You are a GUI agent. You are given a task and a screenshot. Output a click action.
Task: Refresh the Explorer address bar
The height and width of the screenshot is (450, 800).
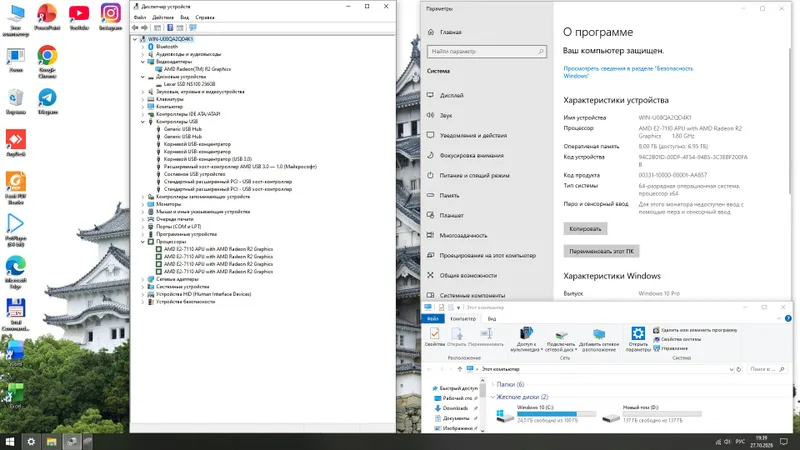(x=739, y=369)
